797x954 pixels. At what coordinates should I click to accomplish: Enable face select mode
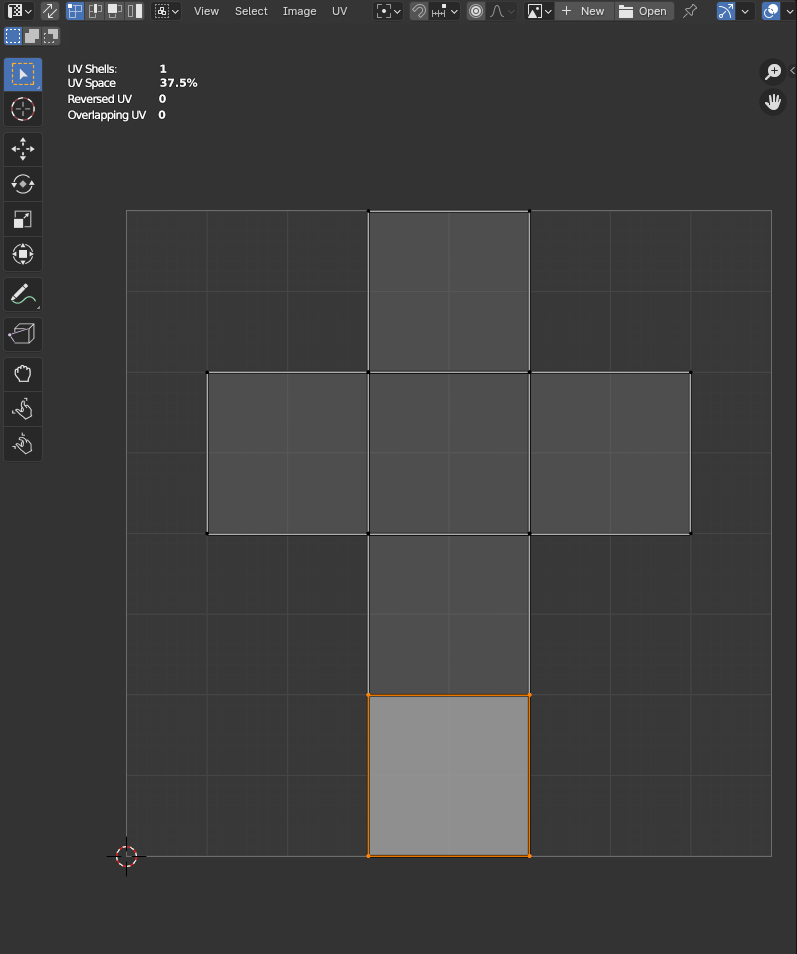pyautogui.click(x=114, y=11)
